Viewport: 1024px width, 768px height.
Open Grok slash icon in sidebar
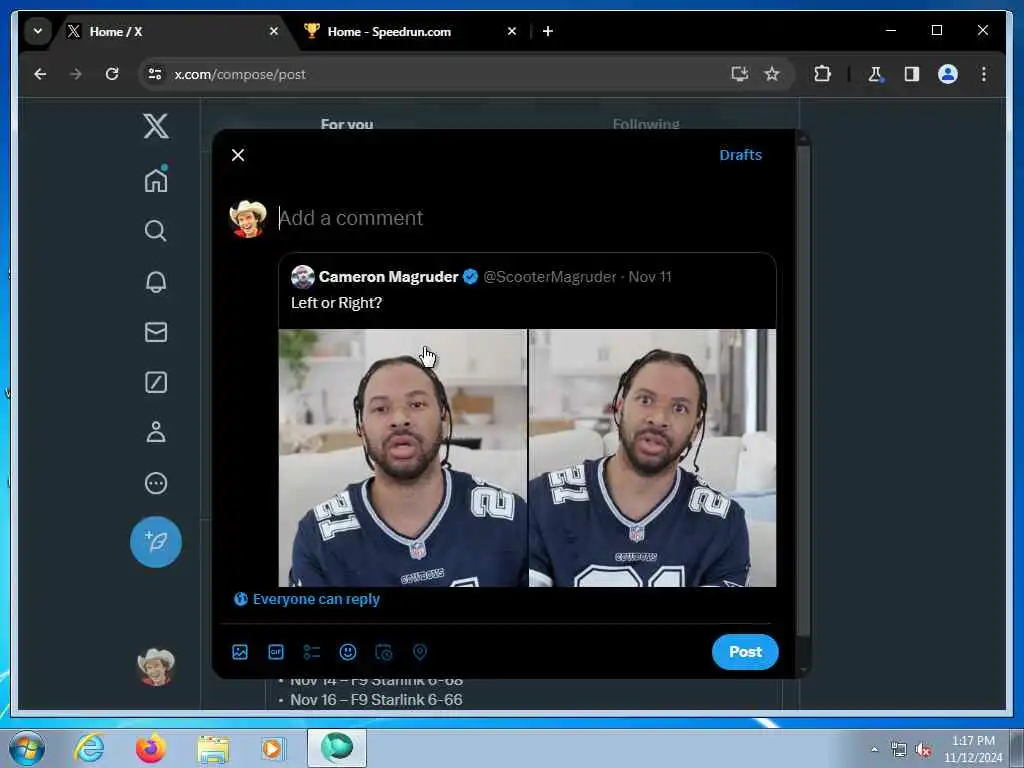click(155, 382)
